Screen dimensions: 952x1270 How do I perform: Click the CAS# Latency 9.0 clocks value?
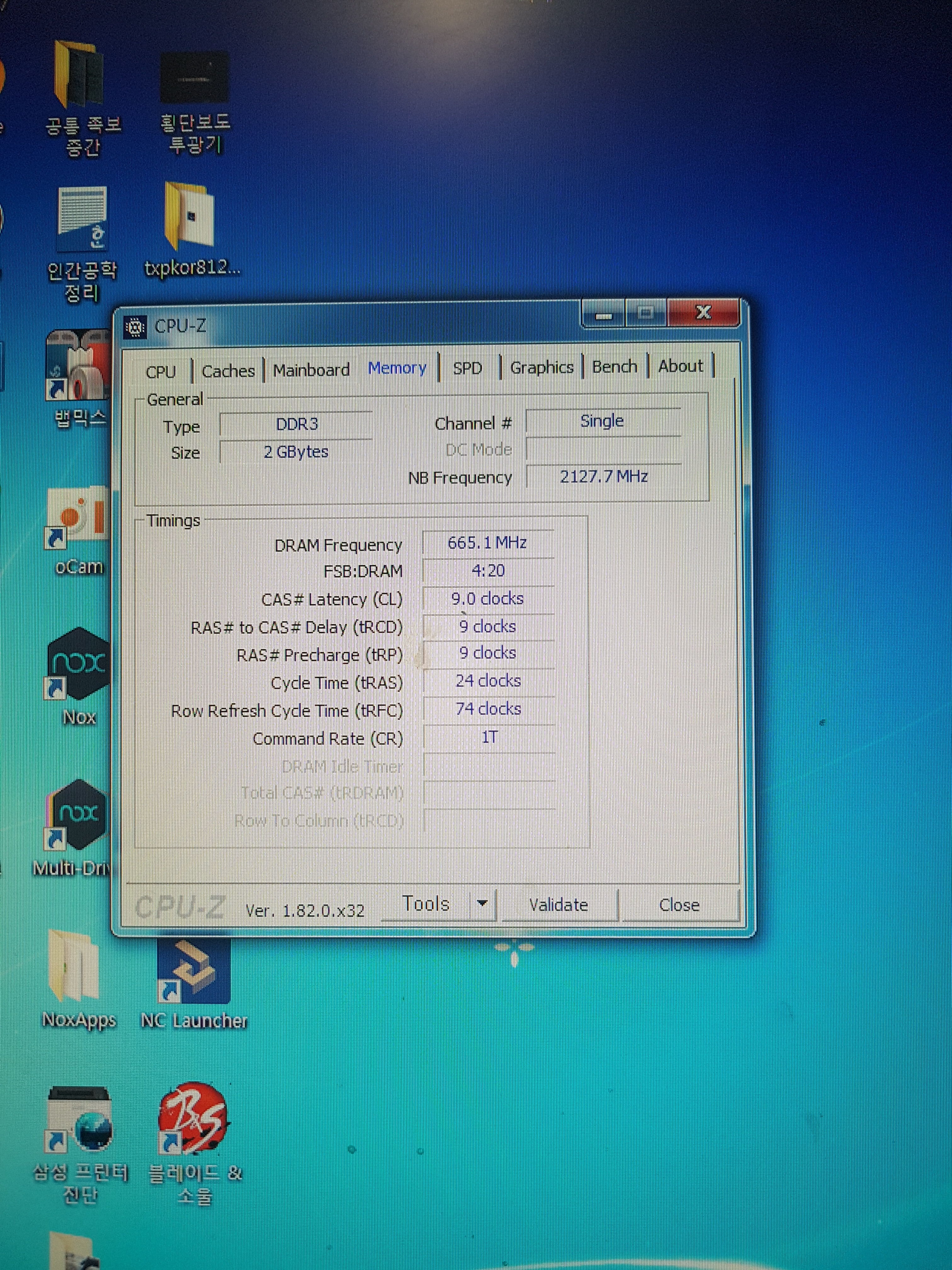click(488, 599)
